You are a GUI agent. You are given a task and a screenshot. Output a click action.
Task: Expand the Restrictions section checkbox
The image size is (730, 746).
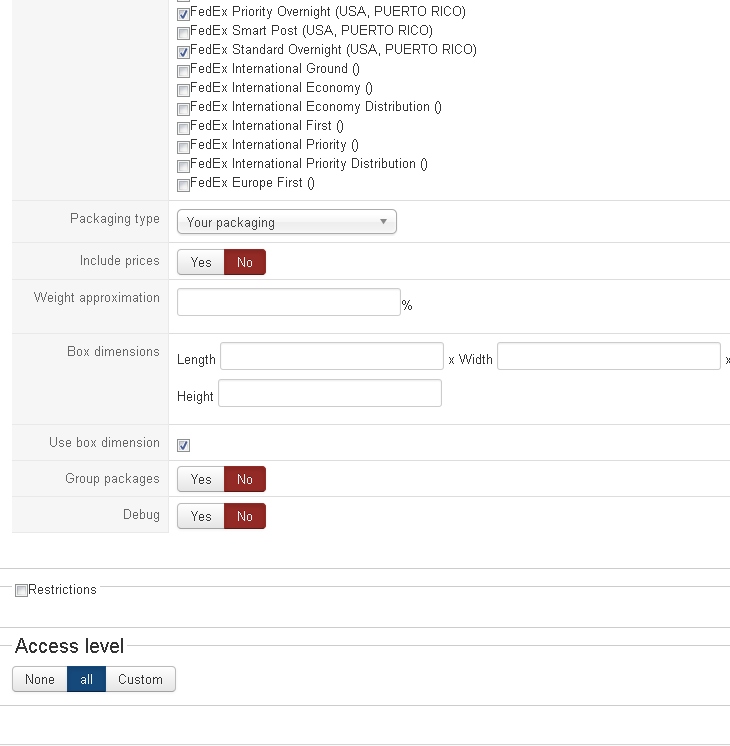(21, 591)
